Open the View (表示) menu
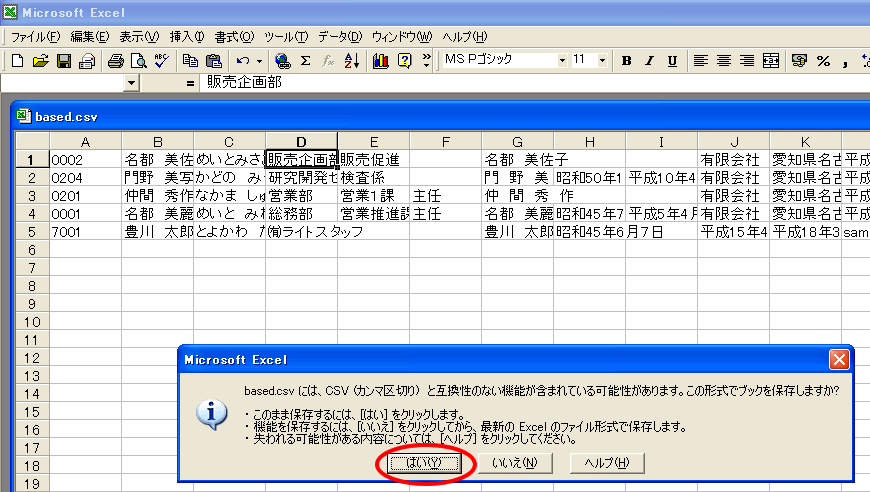870x492 pixels. (x=139, y=37)
